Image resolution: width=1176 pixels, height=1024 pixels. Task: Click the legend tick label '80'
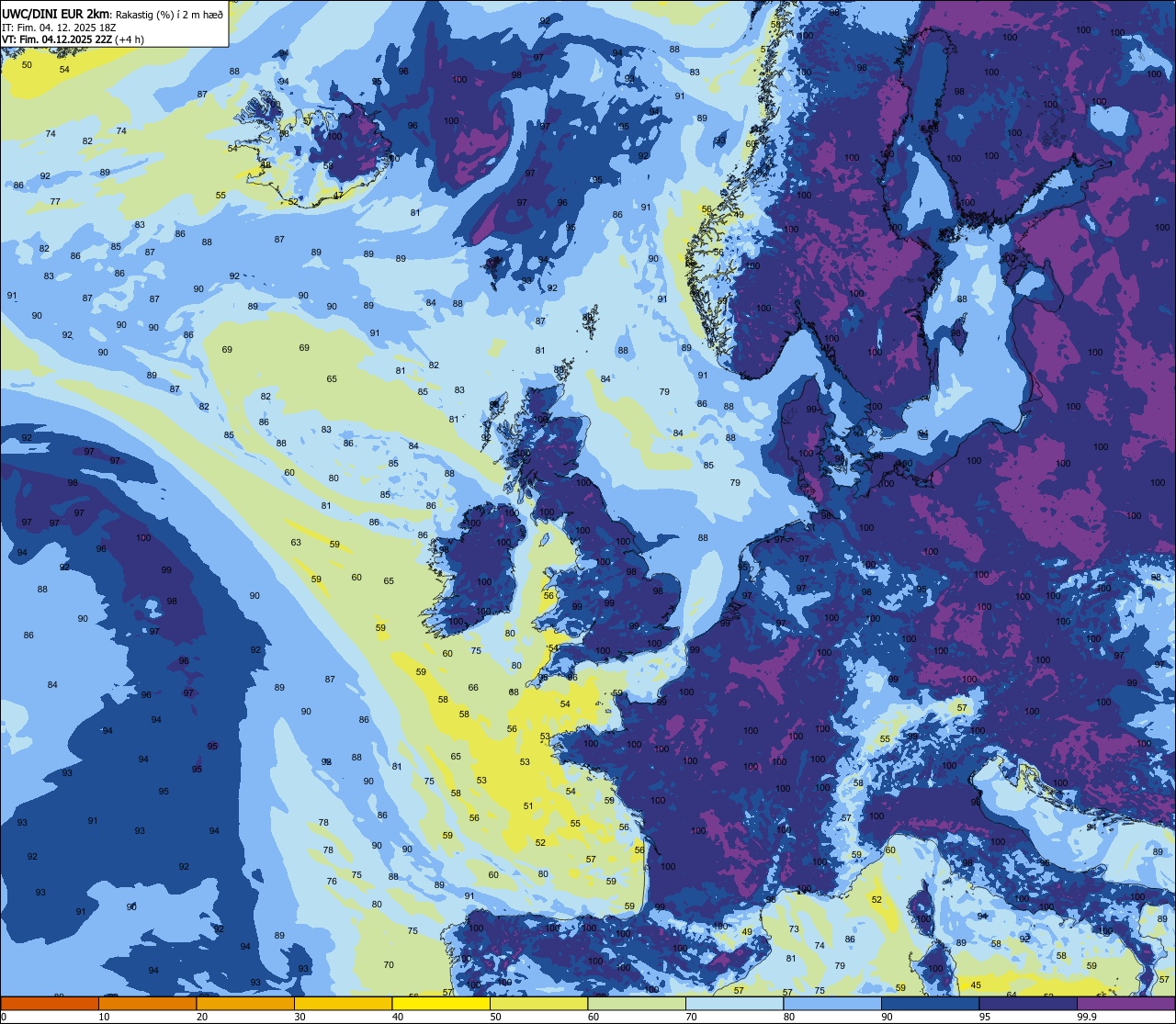click(789, 1017)
